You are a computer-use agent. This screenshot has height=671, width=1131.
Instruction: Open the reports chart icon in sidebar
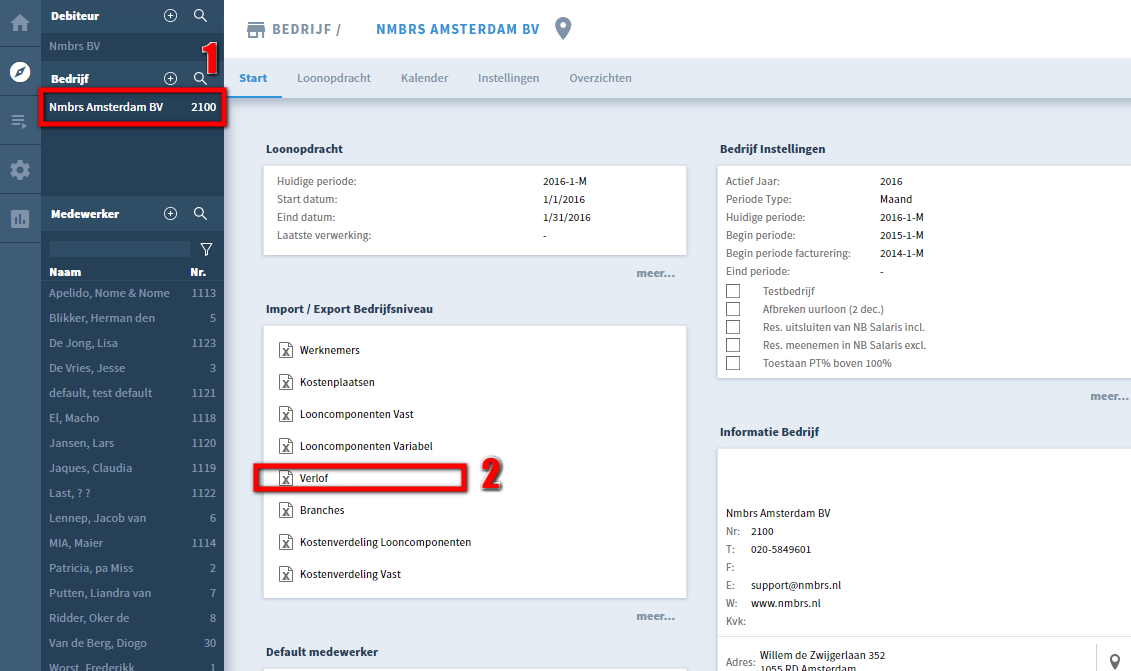20,219
